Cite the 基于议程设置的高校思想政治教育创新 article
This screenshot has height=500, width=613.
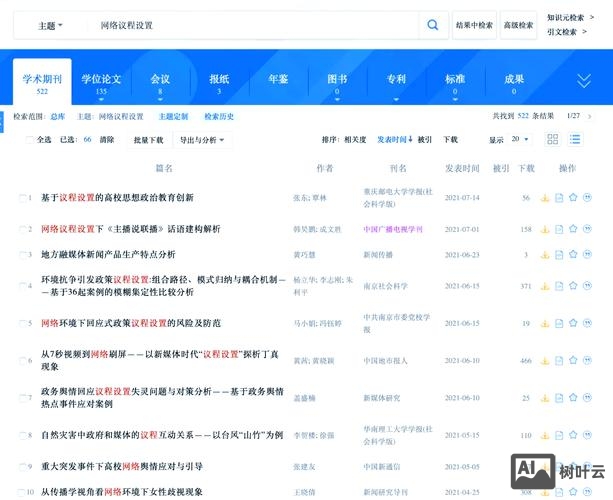(x=587, y=197)
